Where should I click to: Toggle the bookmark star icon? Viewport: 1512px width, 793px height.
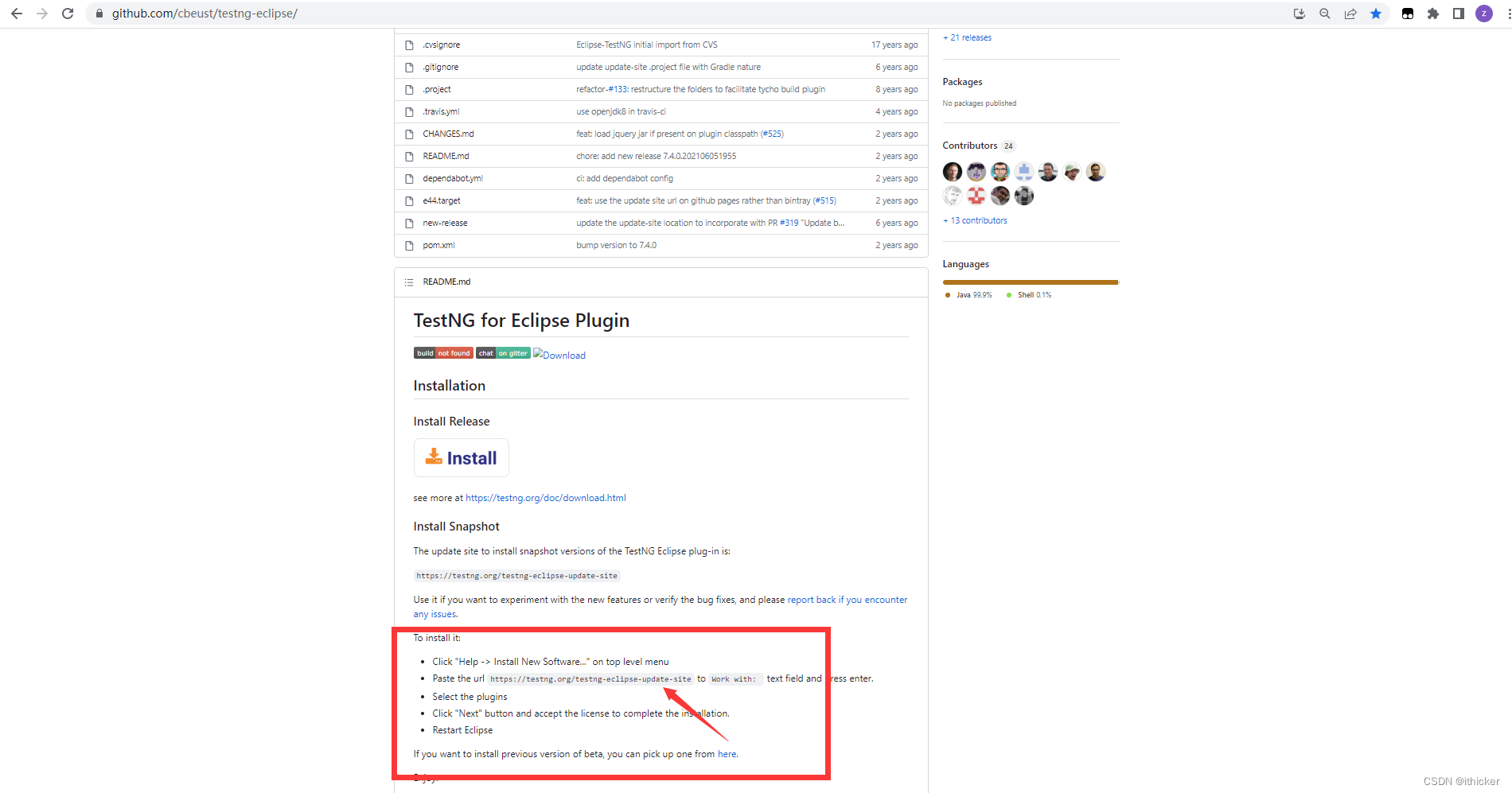(1376, 14)
